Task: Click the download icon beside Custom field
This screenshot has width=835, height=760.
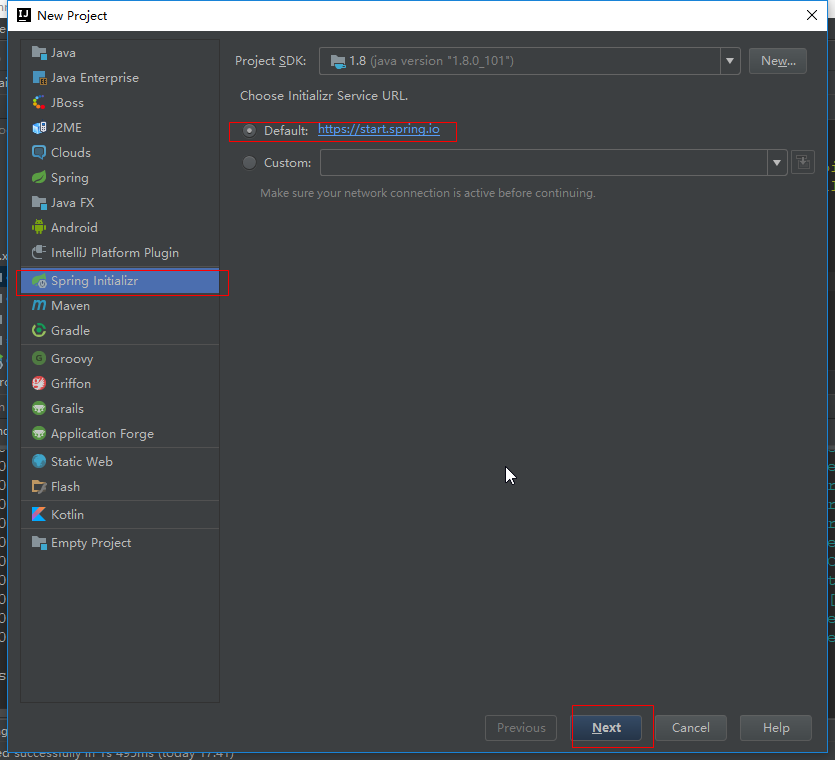Action: tap(803, 162)
